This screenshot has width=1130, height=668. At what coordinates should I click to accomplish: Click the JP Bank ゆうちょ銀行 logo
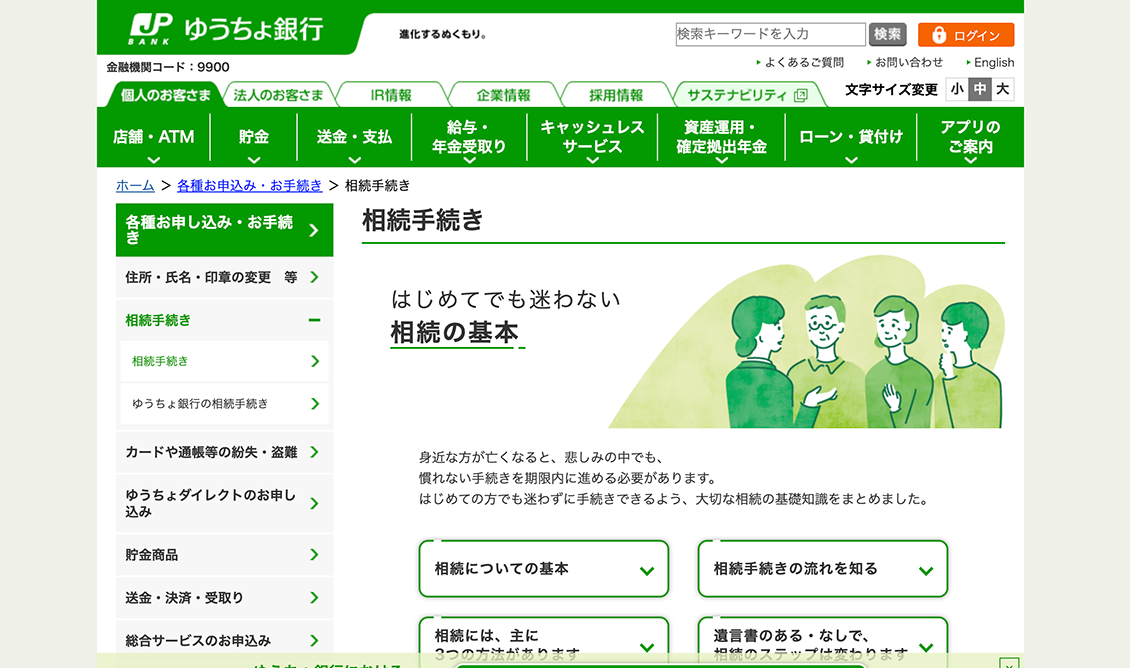click(x=226, y=30)
